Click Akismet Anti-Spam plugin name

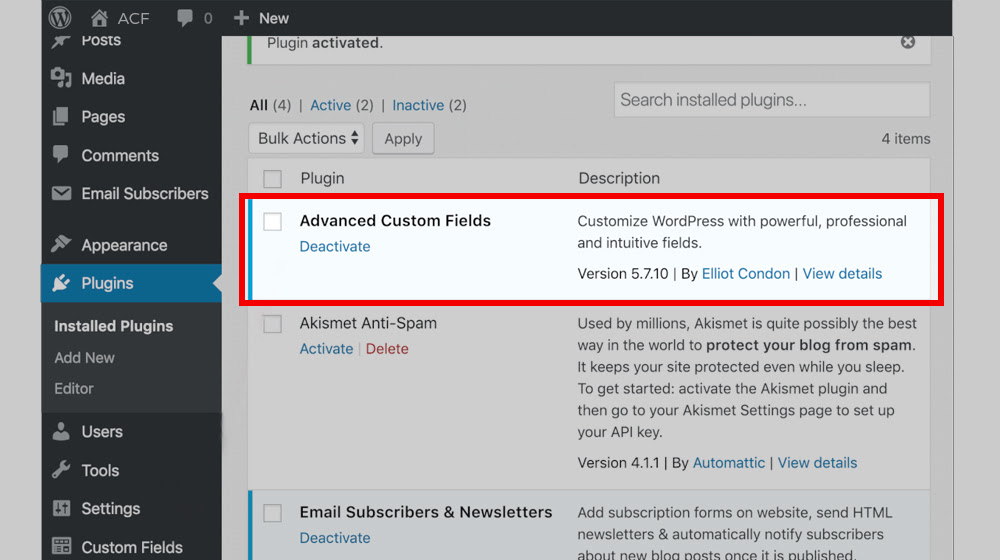(368, 323)
